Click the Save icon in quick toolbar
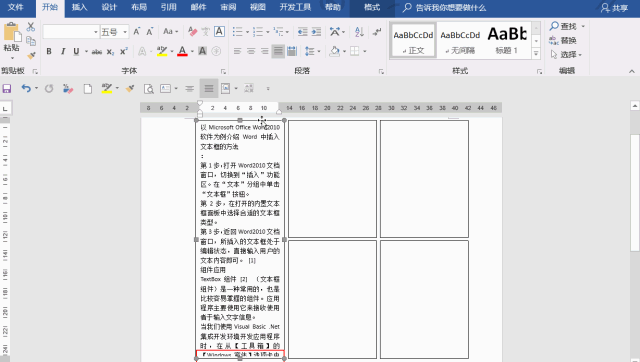The height and width of the screenshot is (362, 640). [7, 89]
